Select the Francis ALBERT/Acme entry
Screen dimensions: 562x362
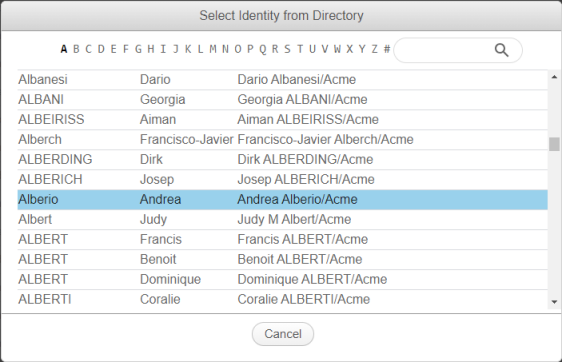pos(282,240)
